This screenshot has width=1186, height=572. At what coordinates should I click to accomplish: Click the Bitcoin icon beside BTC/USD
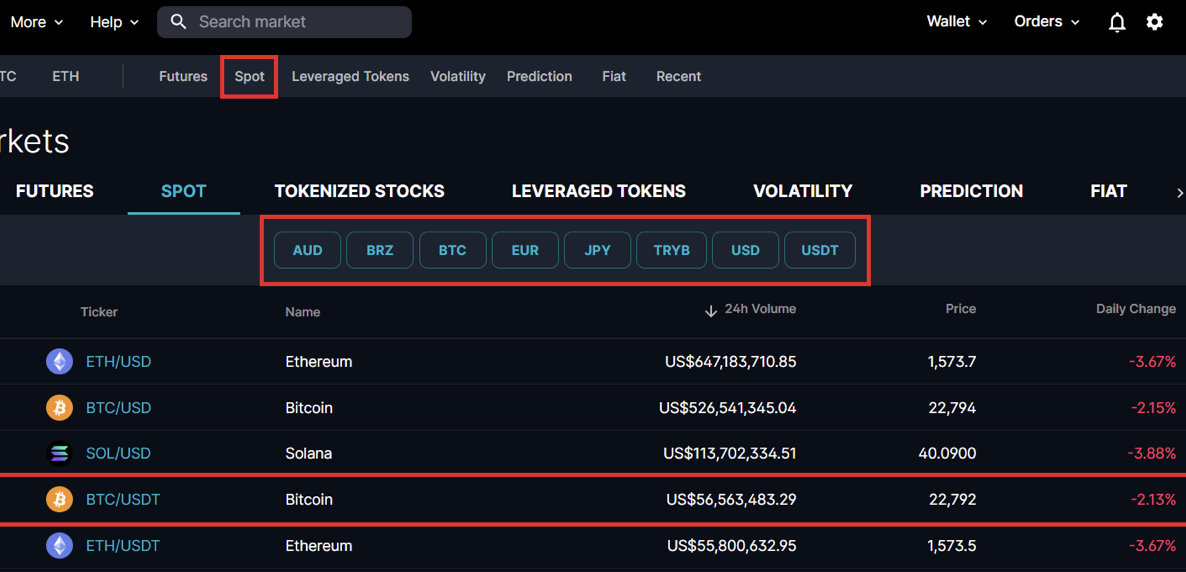(x=60, y=408)
